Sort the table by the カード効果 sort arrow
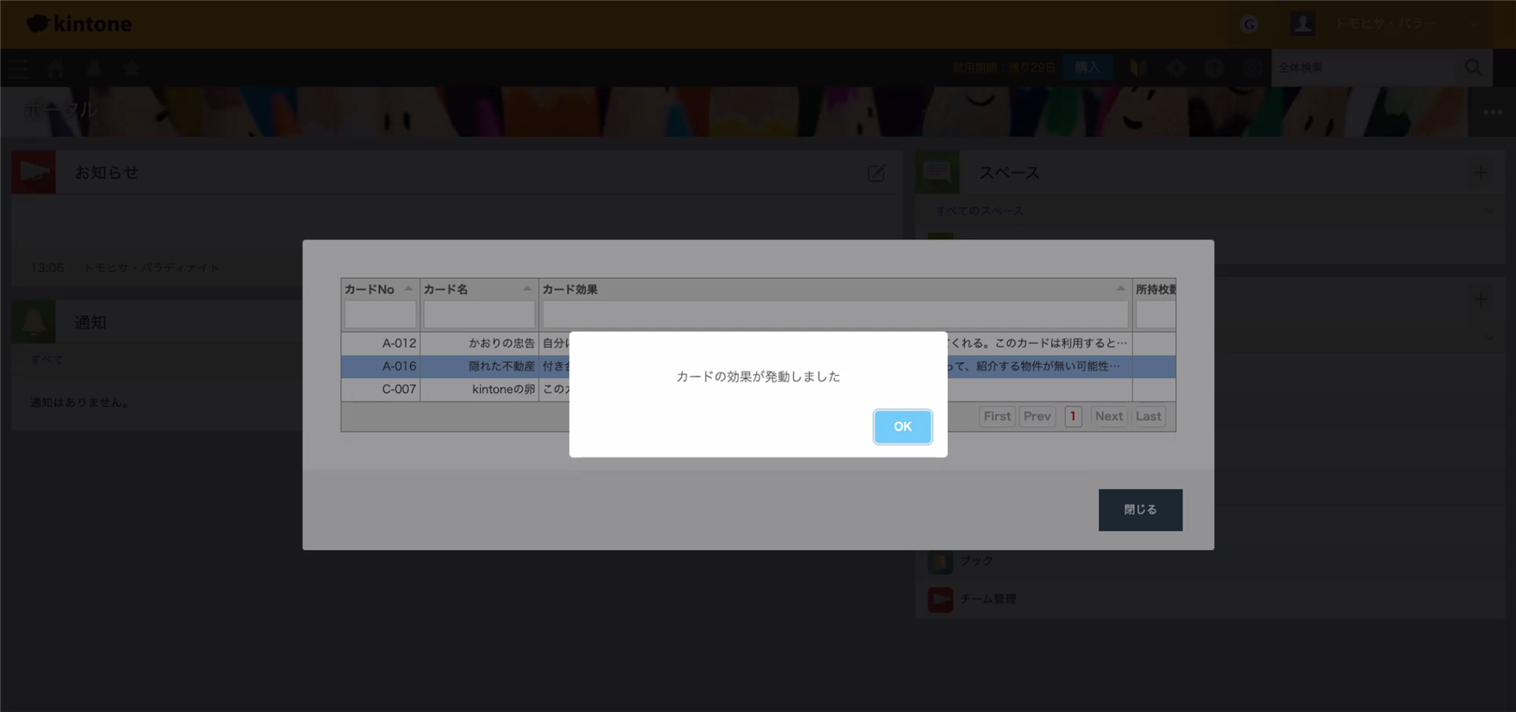This screenshot has height=712, width=1516. (x=1120, y=289)
